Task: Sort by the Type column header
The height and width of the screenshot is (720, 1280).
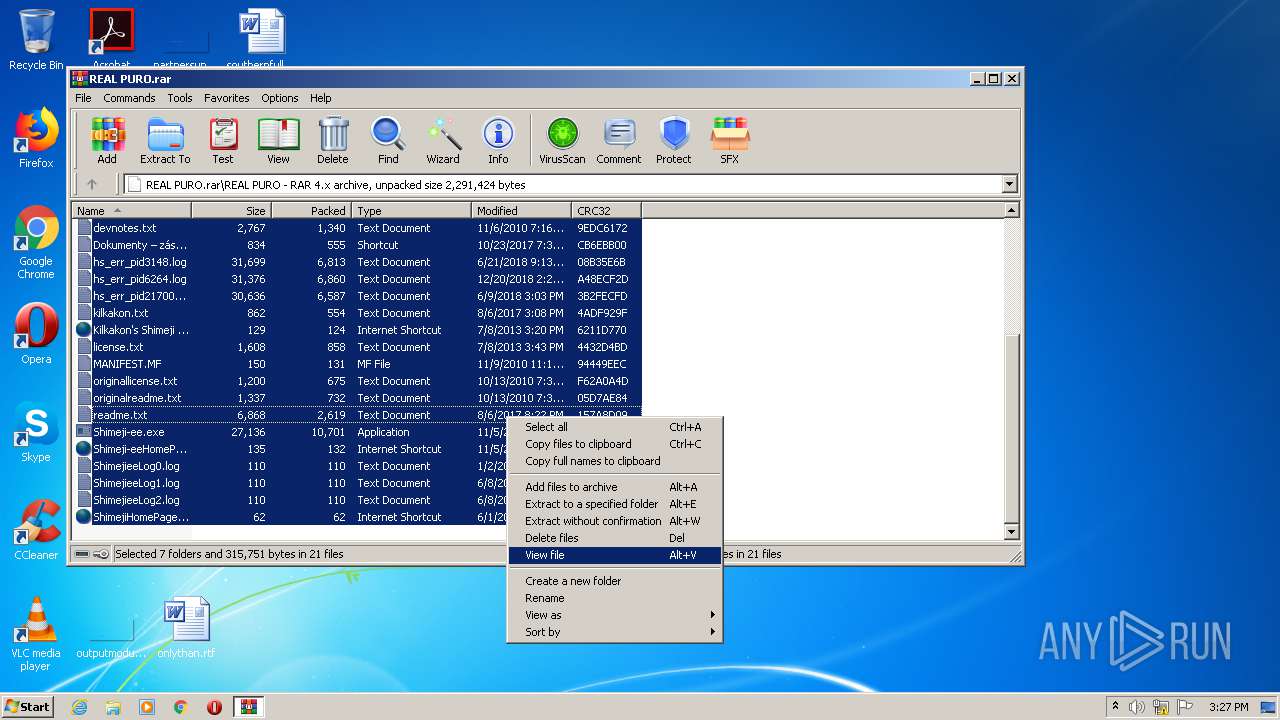Action: click(x=411, y=210)
